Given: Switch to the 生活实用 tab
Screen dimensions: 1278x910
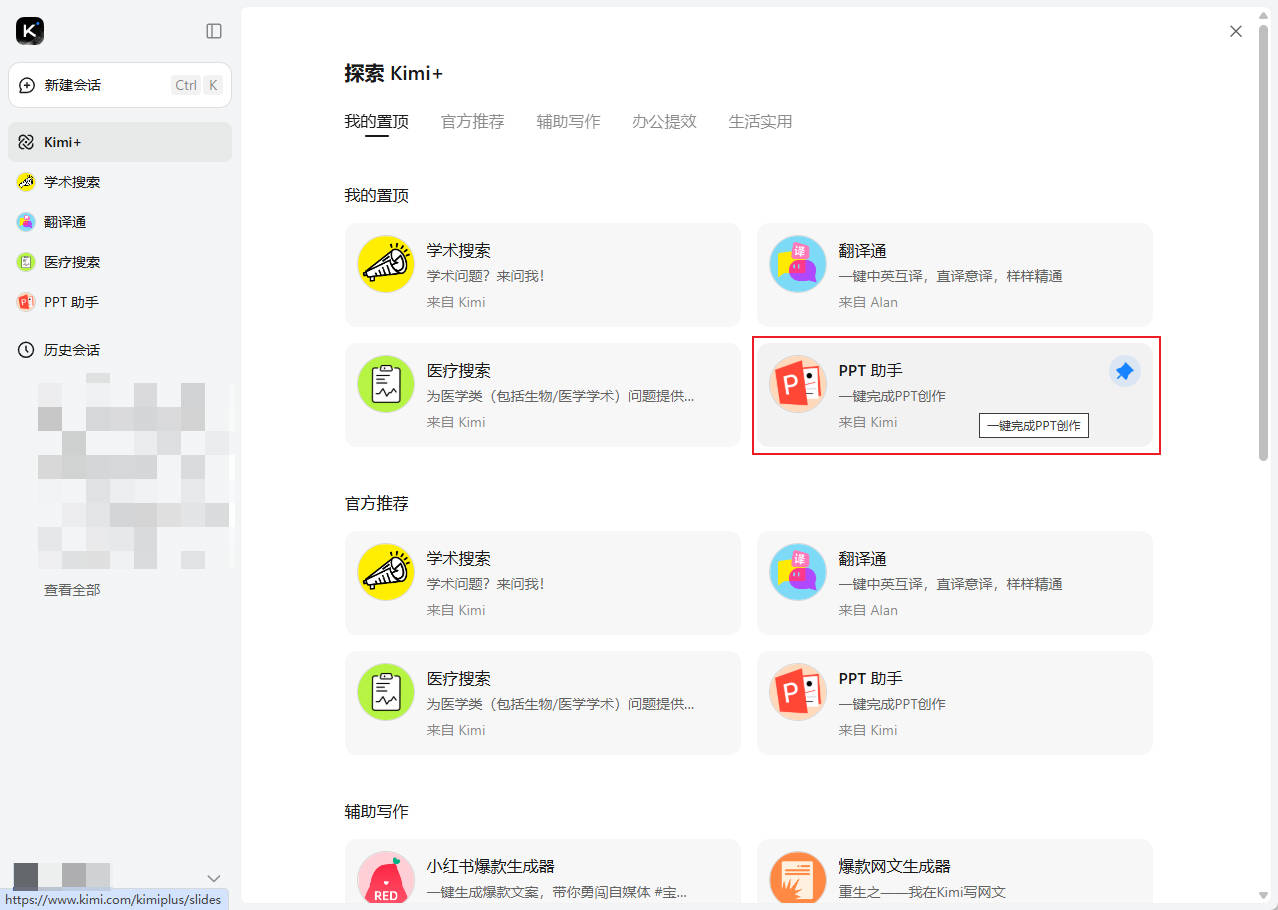Looking at the screenshot, I should pyautogui.click(x=761, y=122).
